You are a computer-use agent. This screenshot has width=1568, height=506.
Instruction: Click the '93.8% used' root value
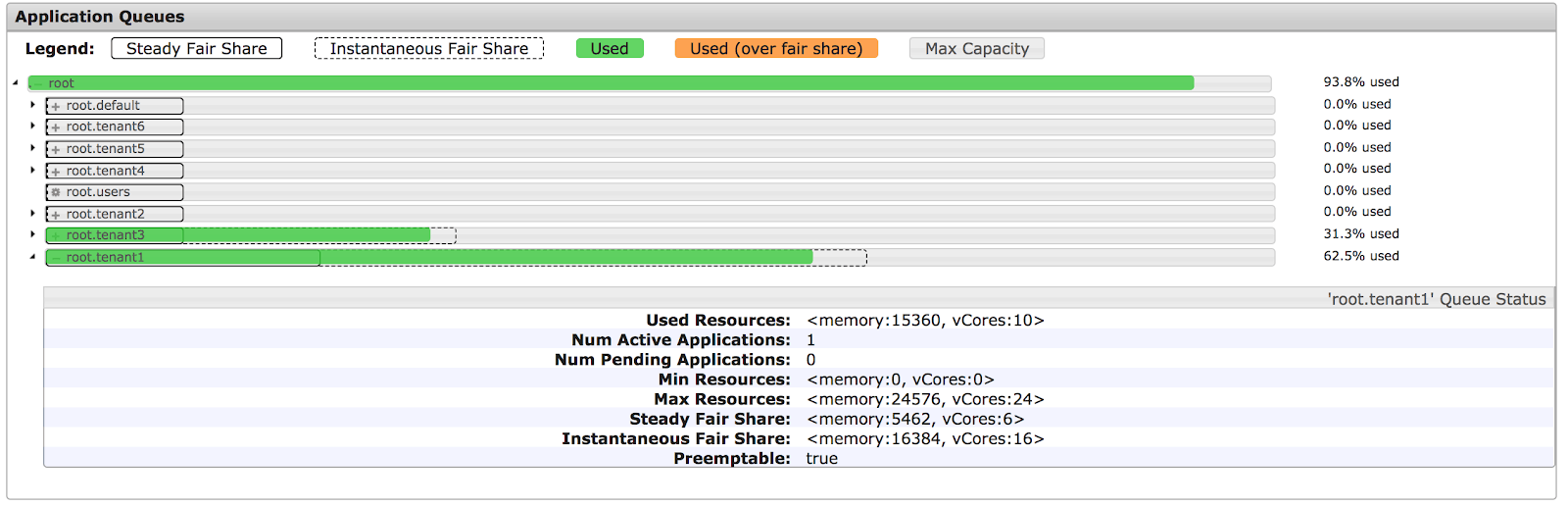click(1361, 82)
